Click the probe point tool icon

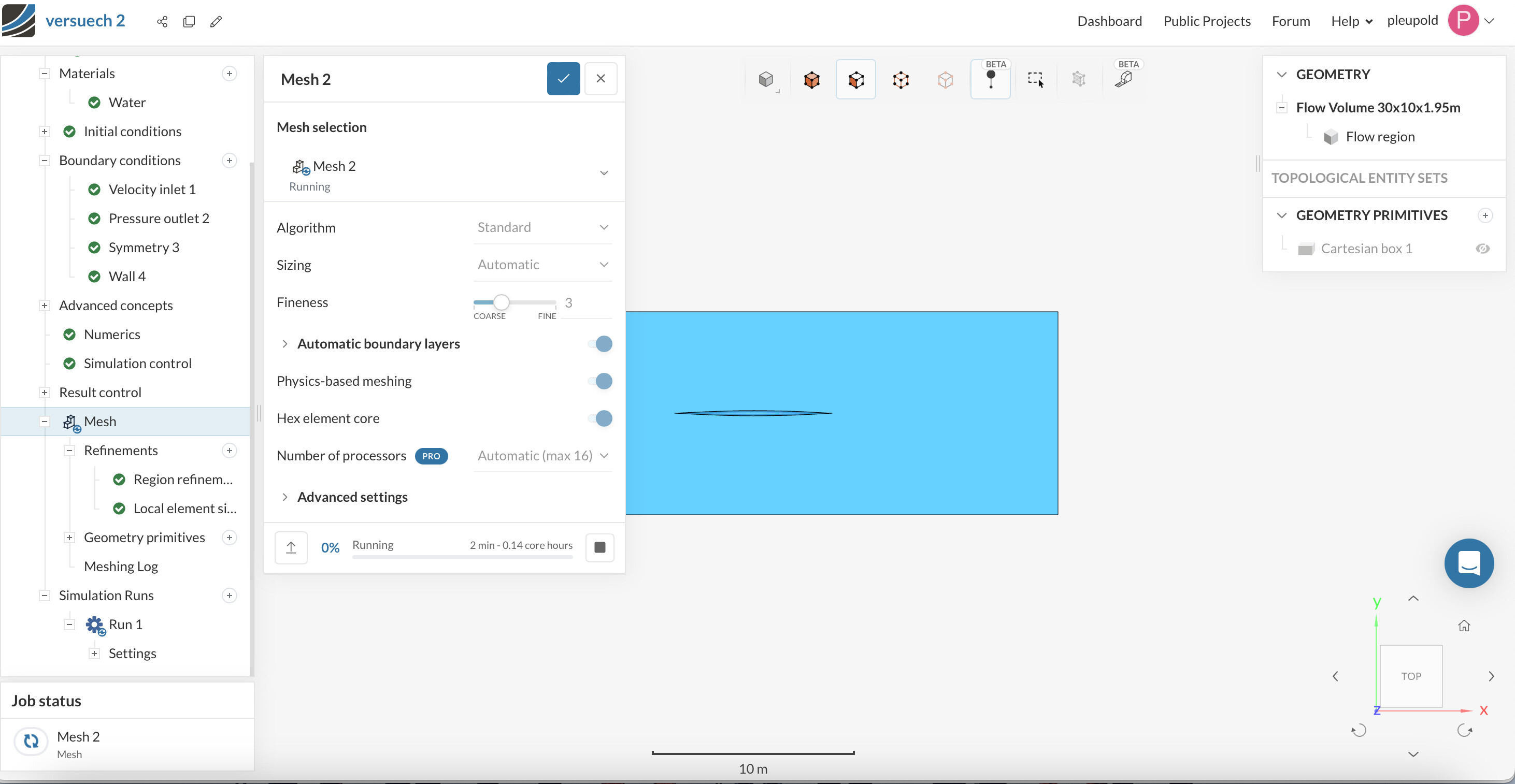click(x=990, y=79)
